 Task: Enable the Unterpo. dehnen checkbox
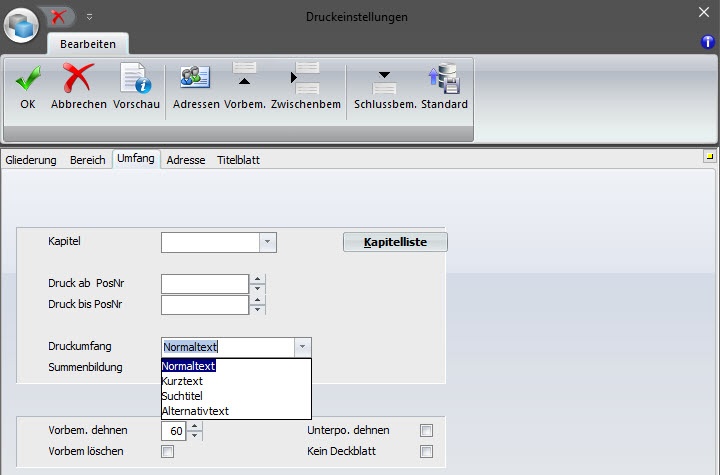click(x=426, y=430)
